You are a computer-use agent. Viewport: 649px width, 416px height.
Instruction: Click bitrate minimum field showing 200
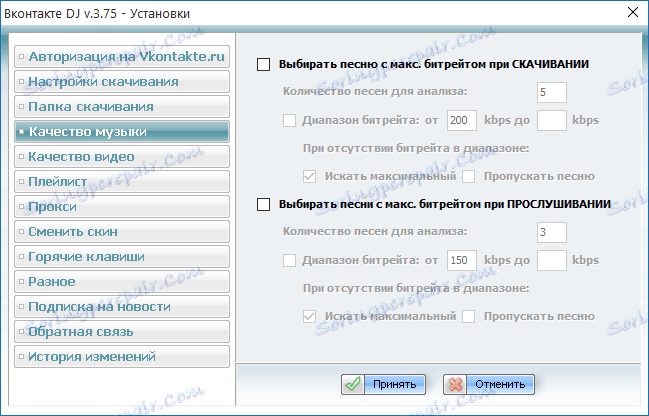point(462,120)
